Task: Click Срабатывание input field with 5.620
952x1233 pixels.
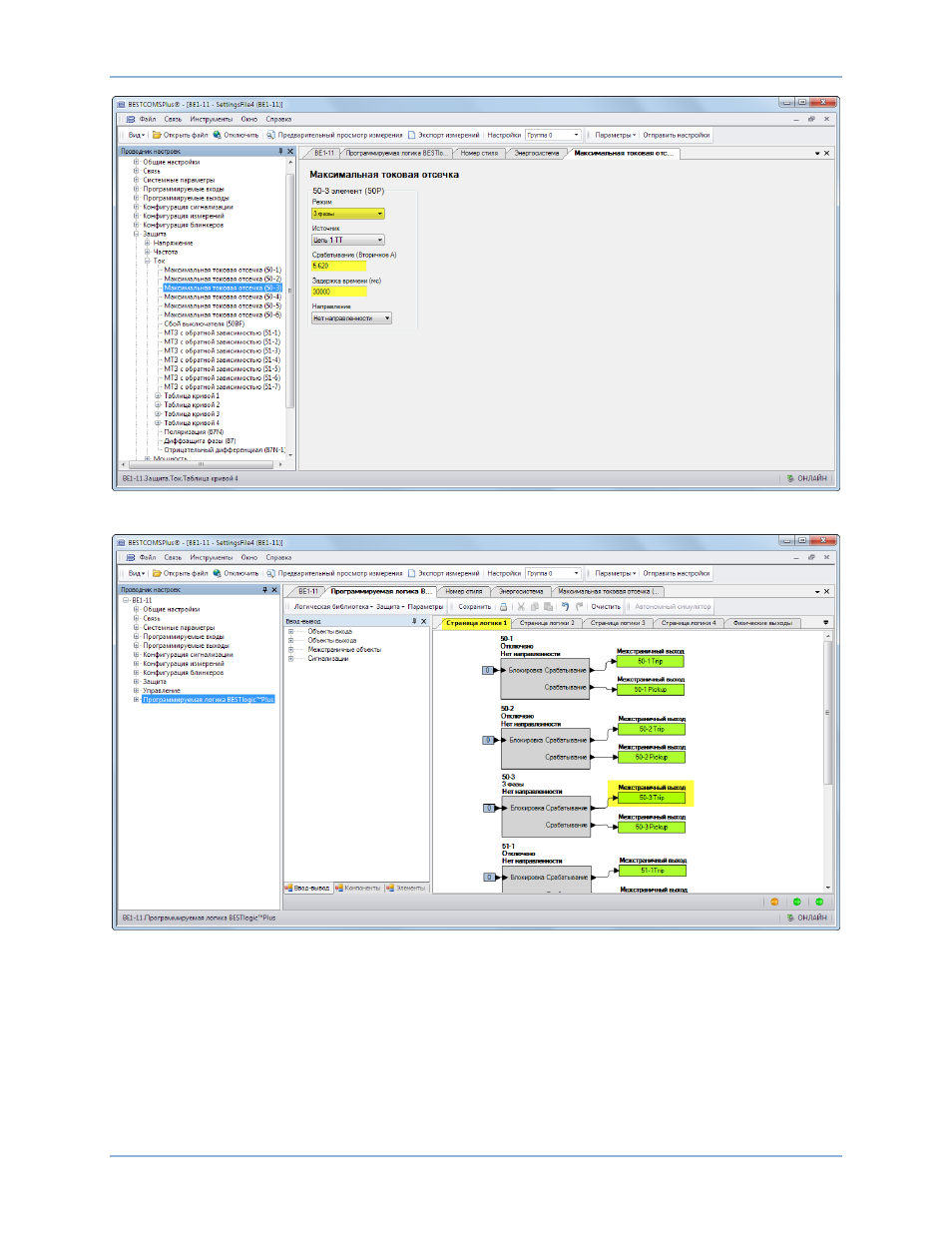Action: [339, 266]
